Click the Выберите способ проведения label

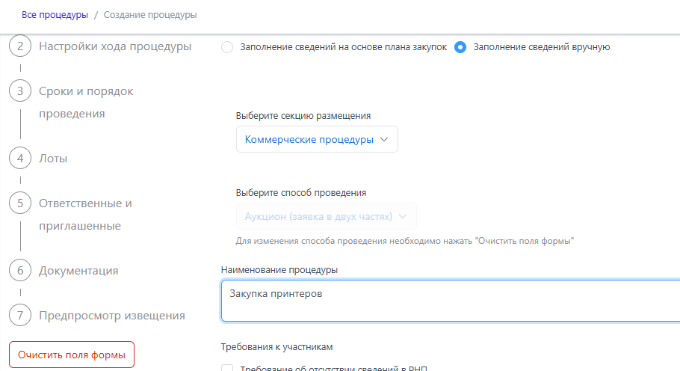pos(301,193)
